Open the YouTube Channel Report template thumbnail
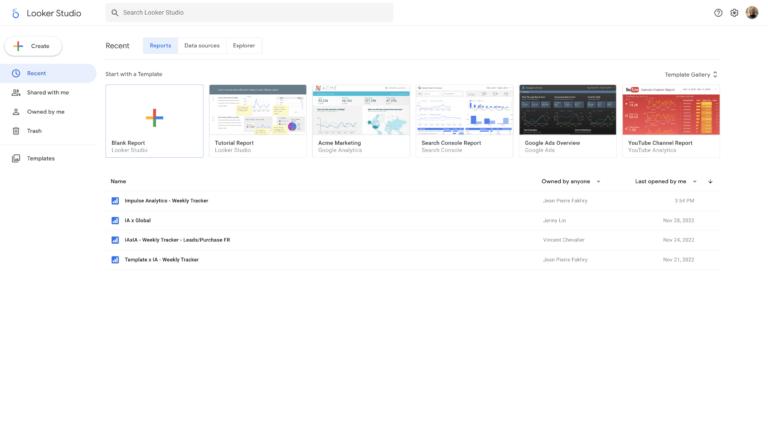 671,110
